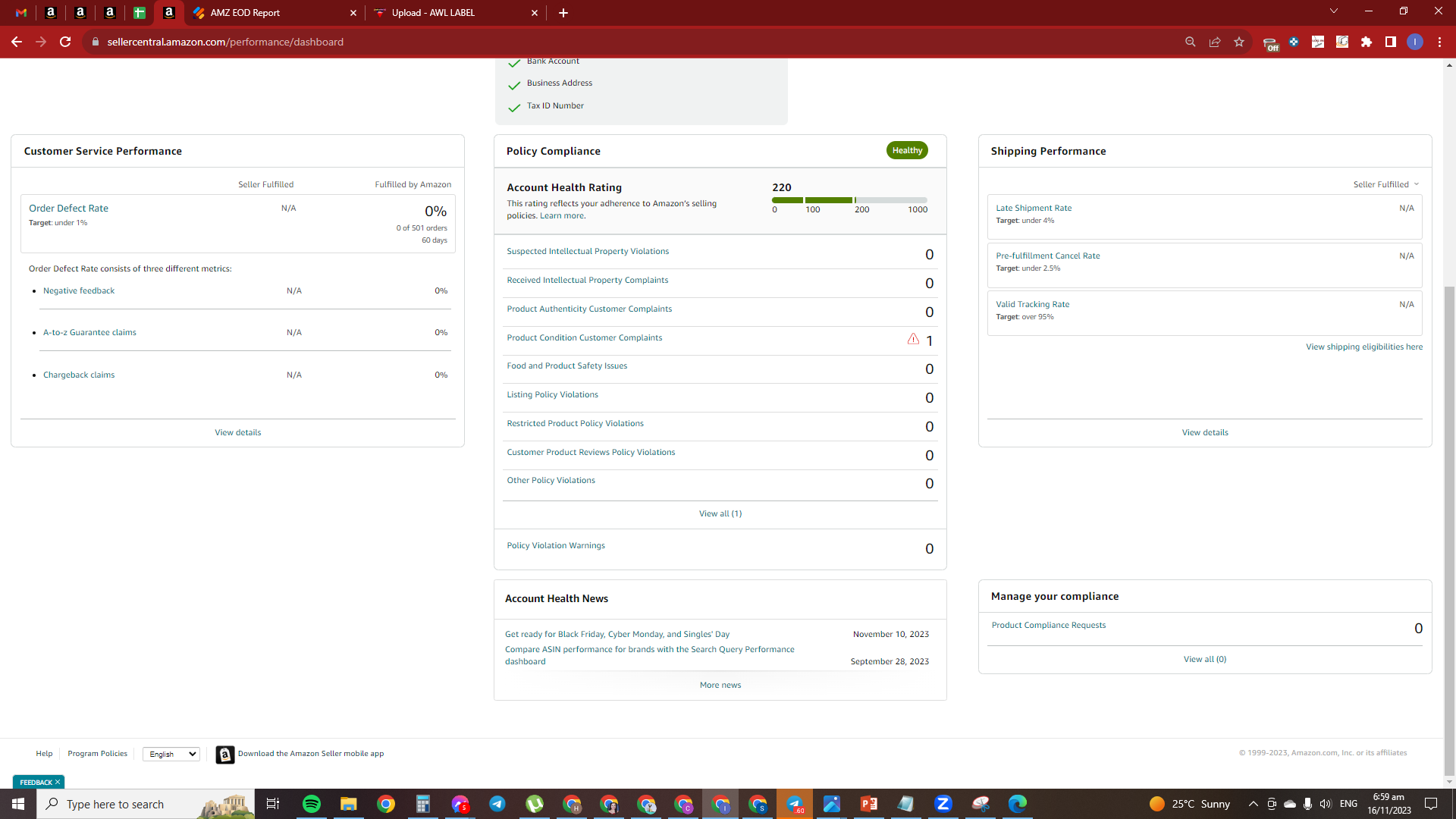Screen dimensions: 1456x819
Task: Open Product Authenticity Customer Complaints
Action: (x=589, y=309)
